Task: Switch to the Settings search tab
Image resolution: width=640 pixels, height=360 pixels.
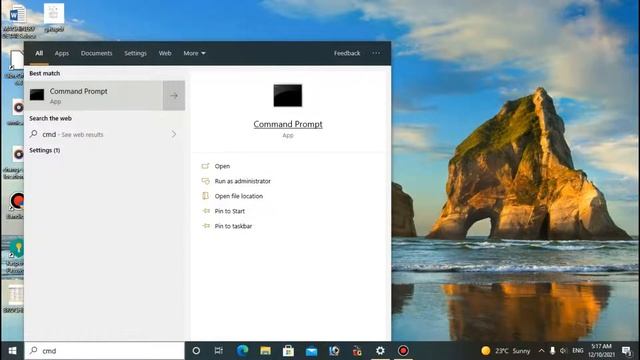Action: [x=135, y=53]
